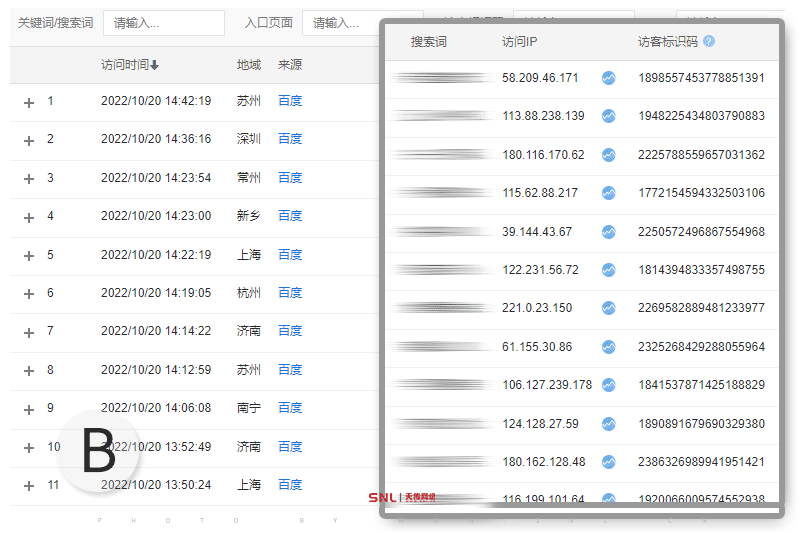Click the 入口页面 input field
This screenshot has width=800, height=533.
click(x=340, y=23)
